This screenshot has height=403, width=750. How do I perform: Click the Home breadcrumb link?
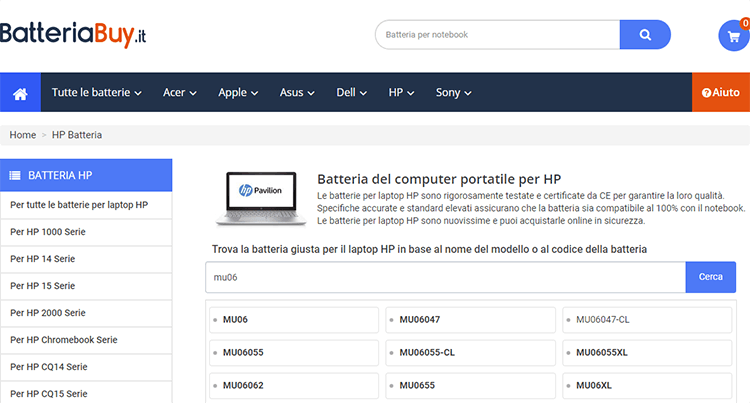(23, 134)
